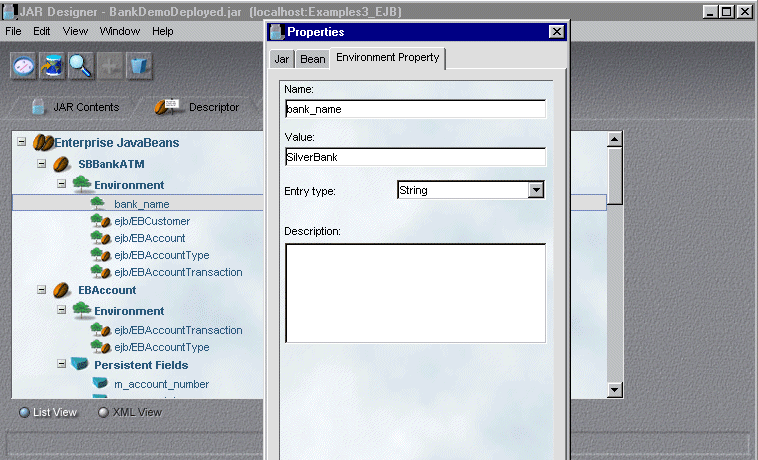Switch to the Bean properties tab
Screen dimensions: 758x460
click(x=313, y=59)
